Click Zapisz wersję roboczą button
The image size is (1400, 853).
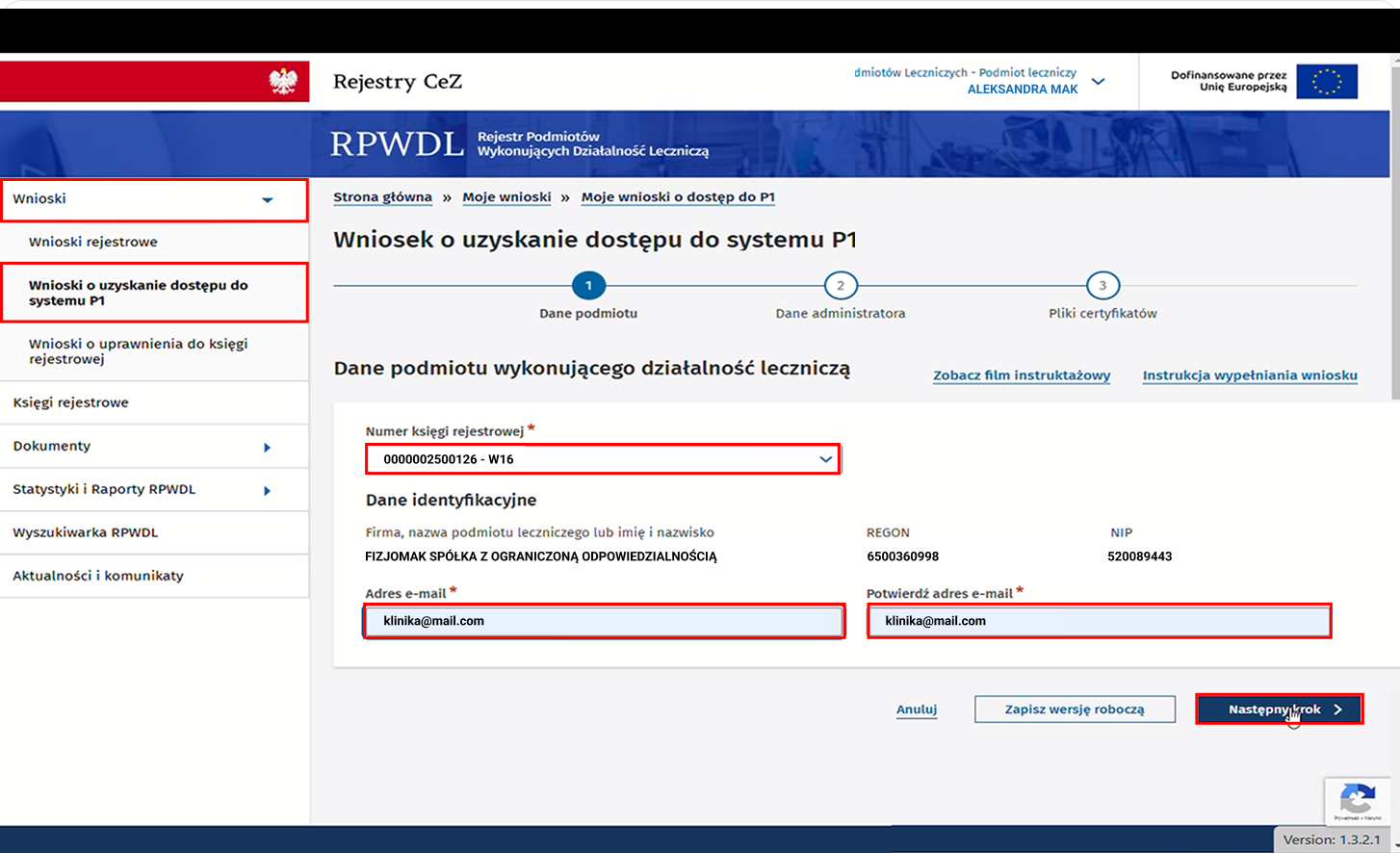pyautogui.click(x=1075, y=709)
